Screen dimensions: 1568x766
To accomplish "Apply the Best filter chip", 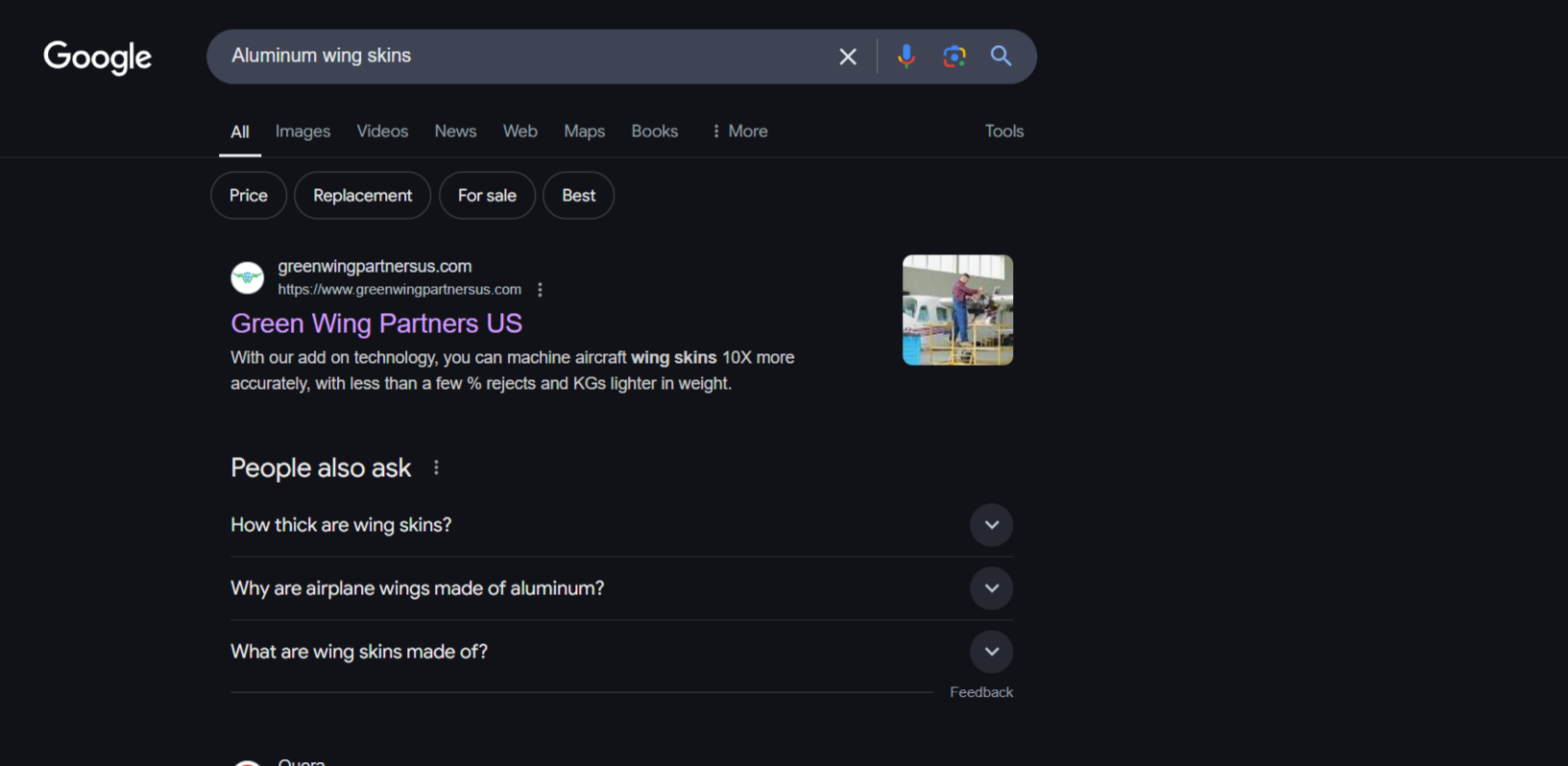I will [579, 196].
